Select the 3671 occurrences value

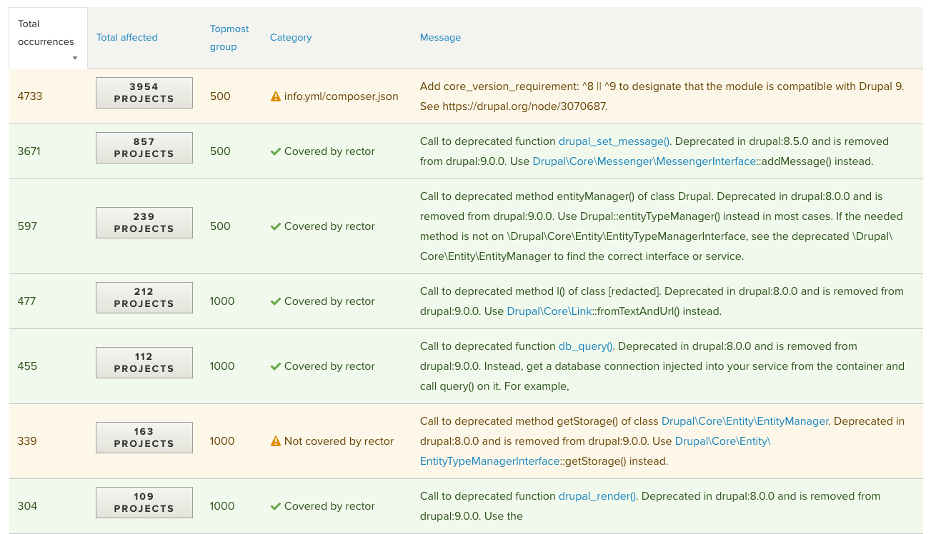tap(29, 152)
